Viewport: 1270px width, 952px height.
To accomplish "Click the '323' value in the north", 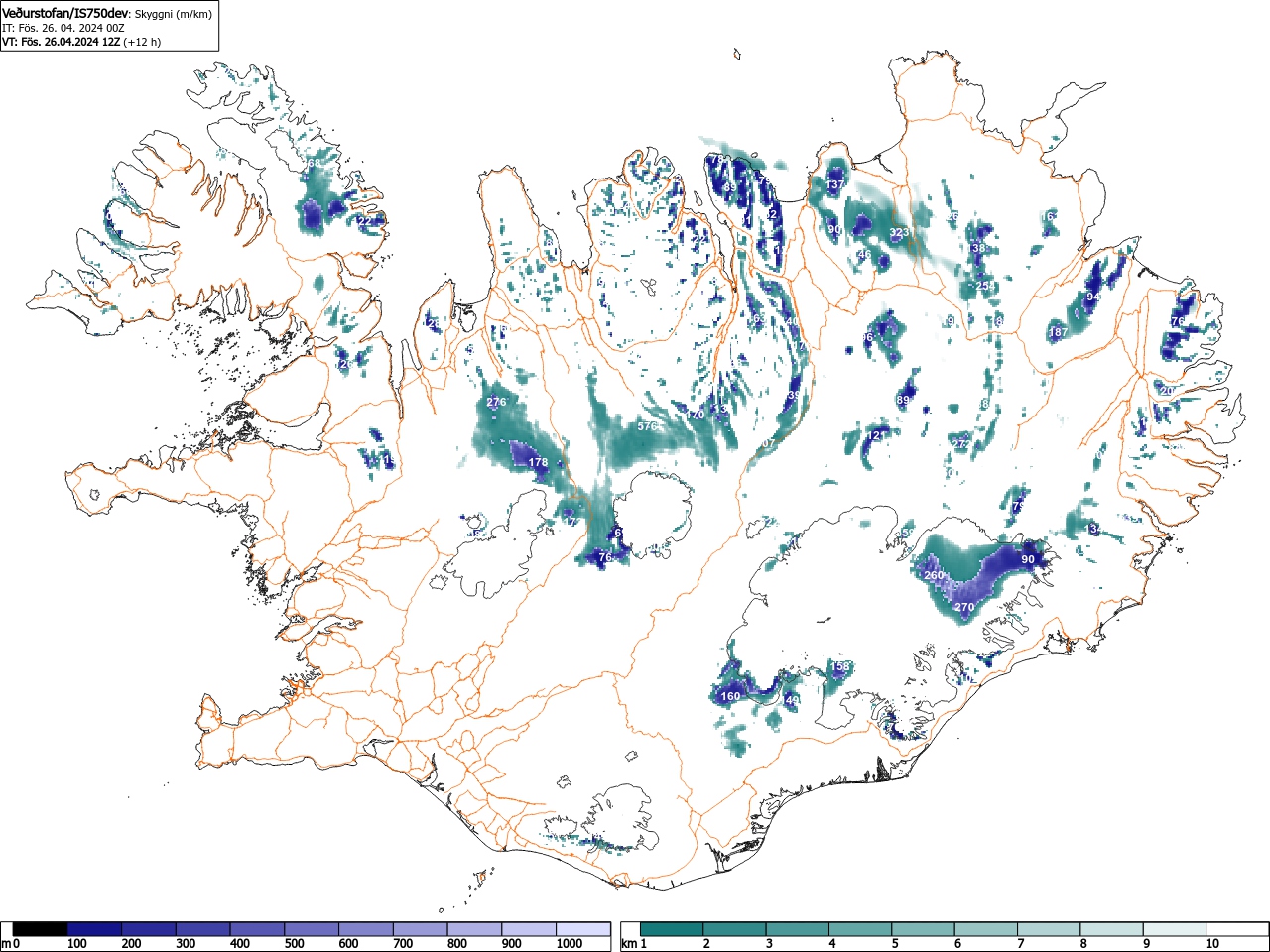I will coord(898,232).
